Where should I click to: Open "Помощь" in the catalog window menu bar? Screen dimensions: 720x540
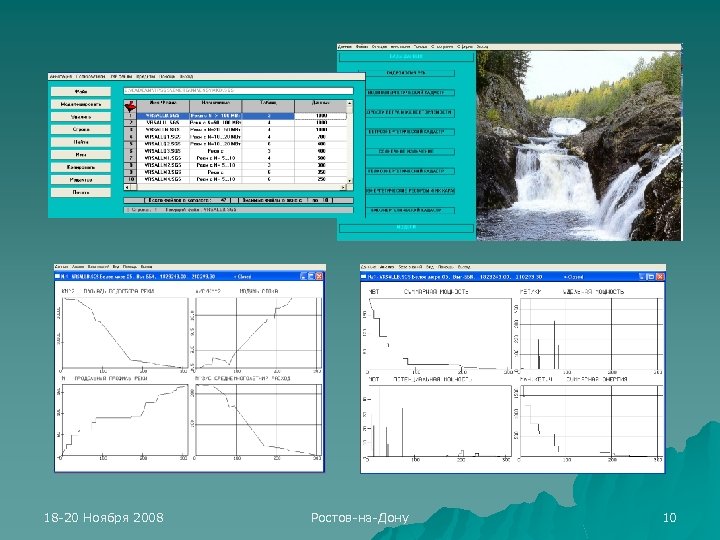(x=168, y=77)
